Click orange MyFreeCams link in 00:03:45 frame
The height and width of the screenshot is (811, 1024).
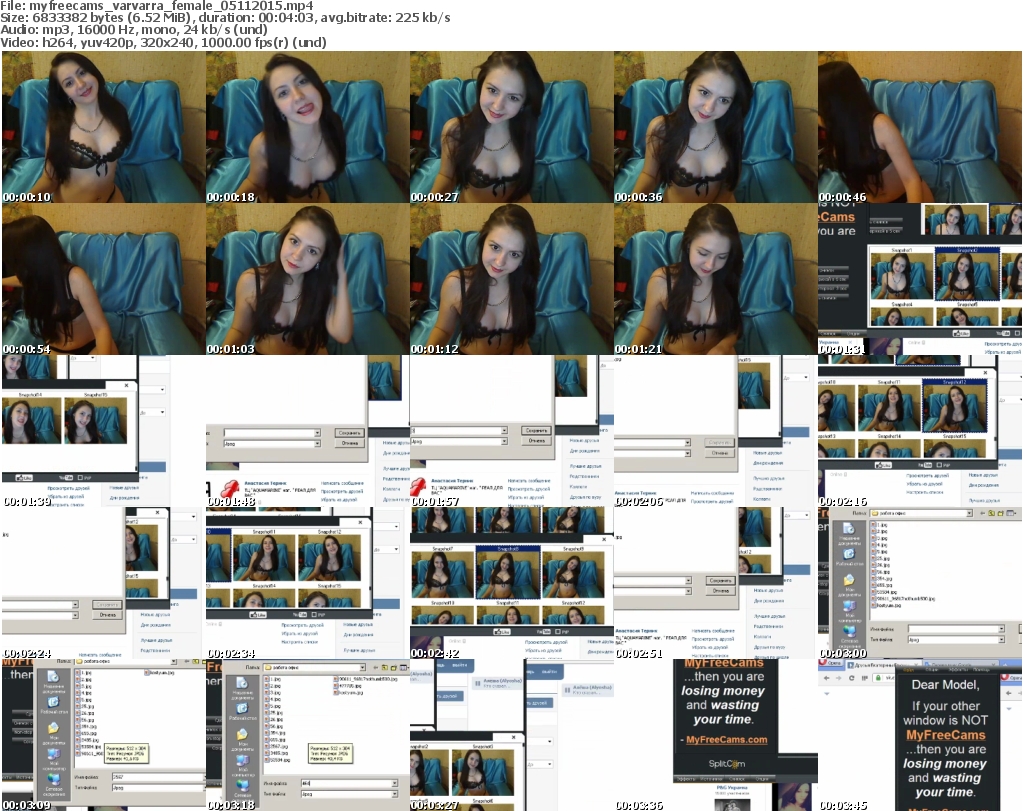(x=945, y=735)
